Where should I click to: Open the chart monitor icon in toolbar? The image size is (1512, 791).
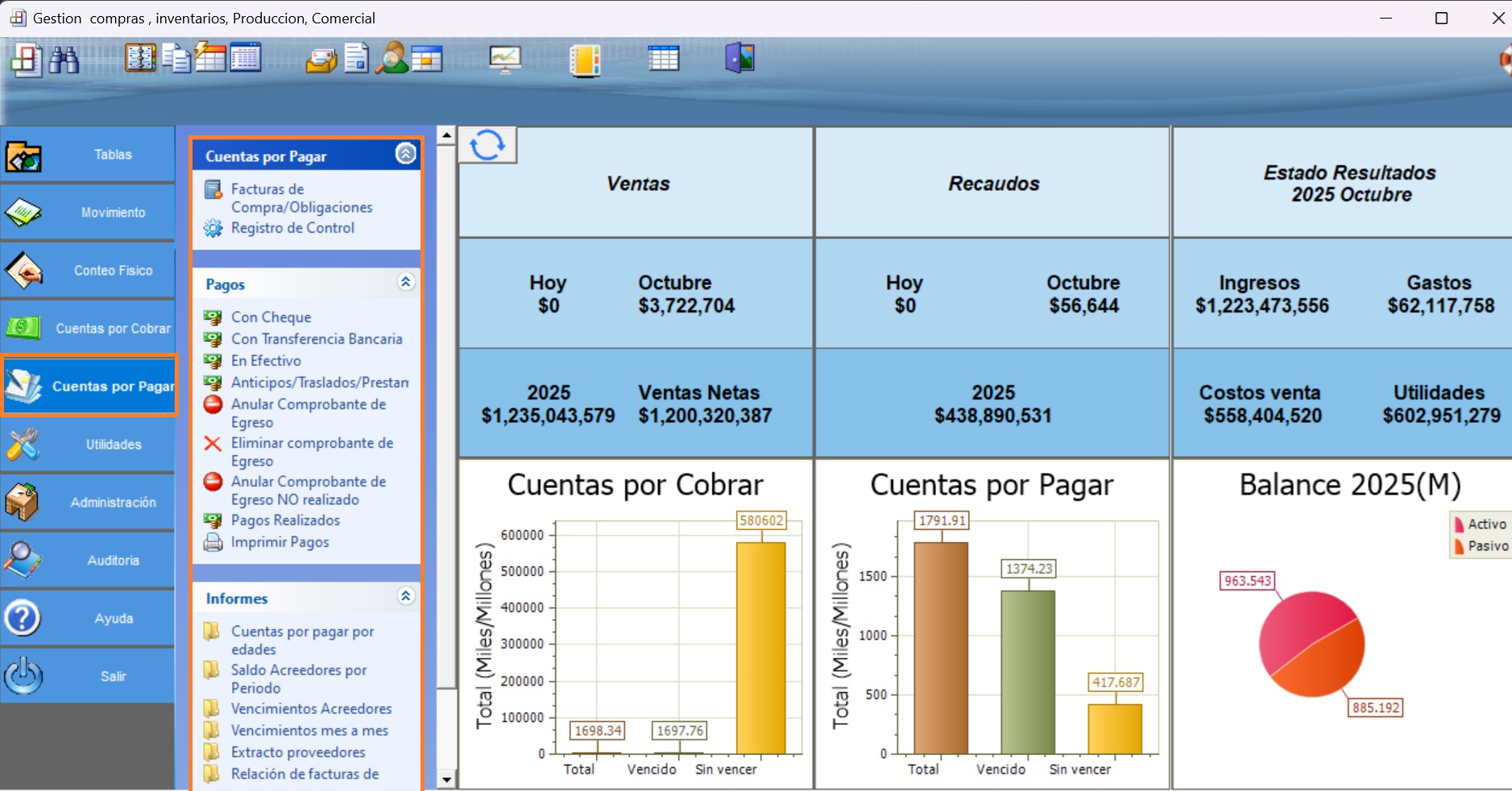pos(505,60)
